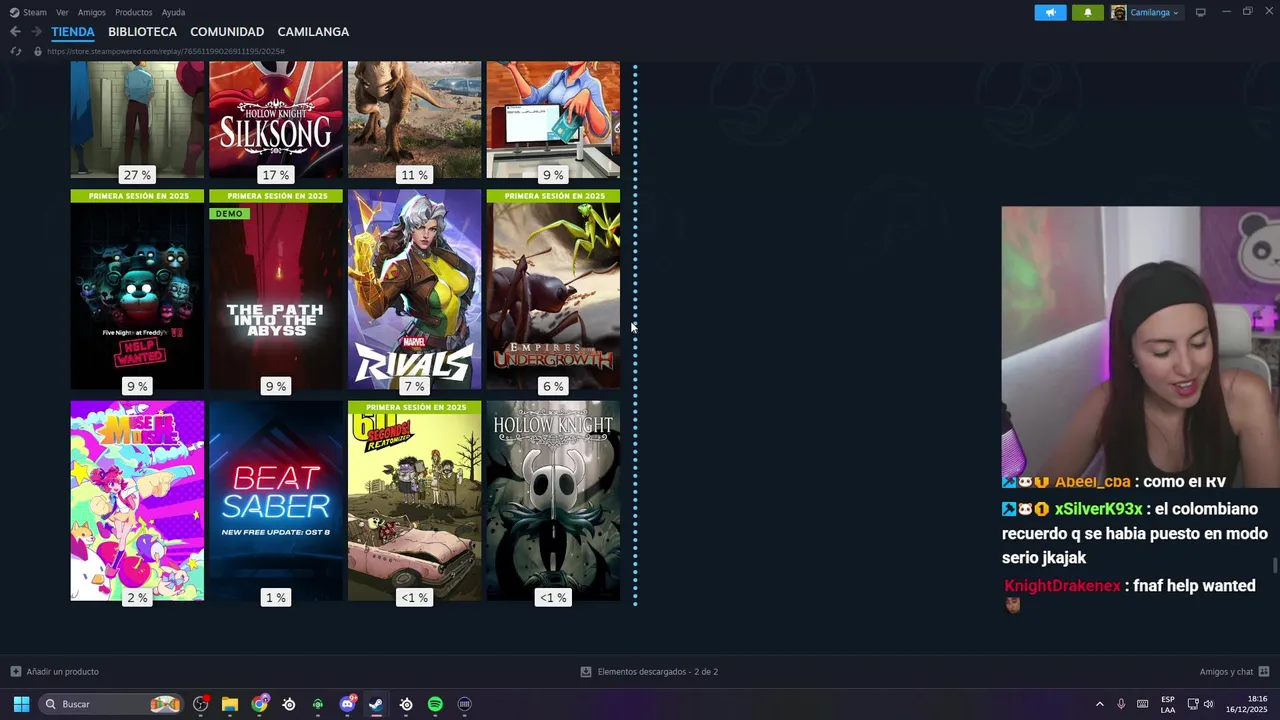Click Elementos descargados status text
This screenshot has height=720, width=1280.
(657, 672)
